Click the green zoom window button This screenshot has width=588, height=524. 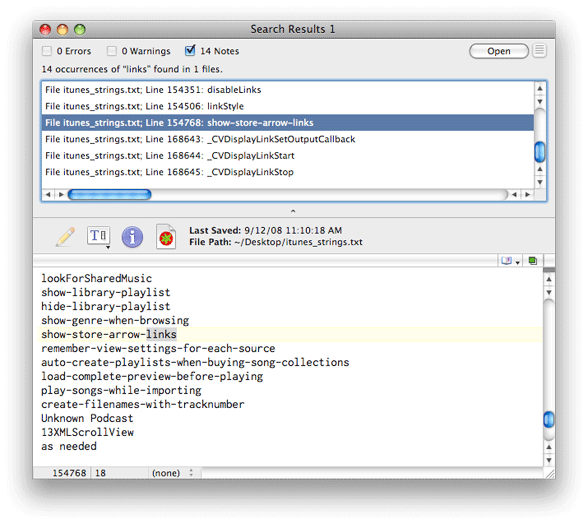[80, 29]
